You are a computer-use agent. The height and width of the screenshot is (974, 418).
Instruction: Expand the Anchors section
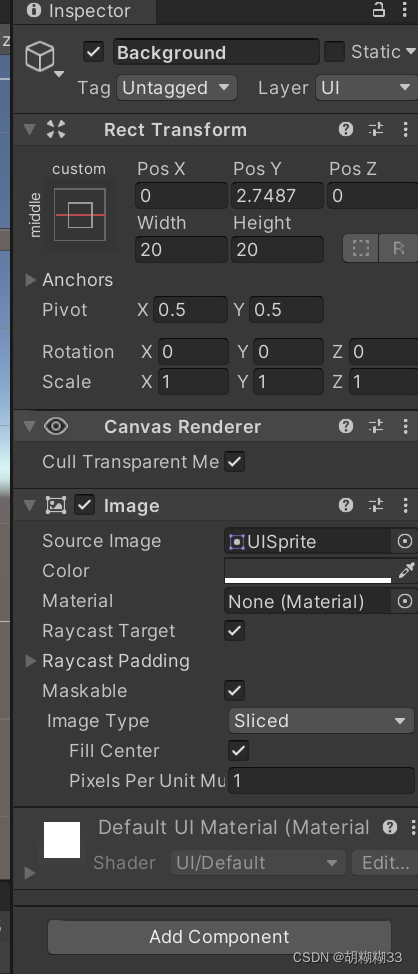(30, 280)
